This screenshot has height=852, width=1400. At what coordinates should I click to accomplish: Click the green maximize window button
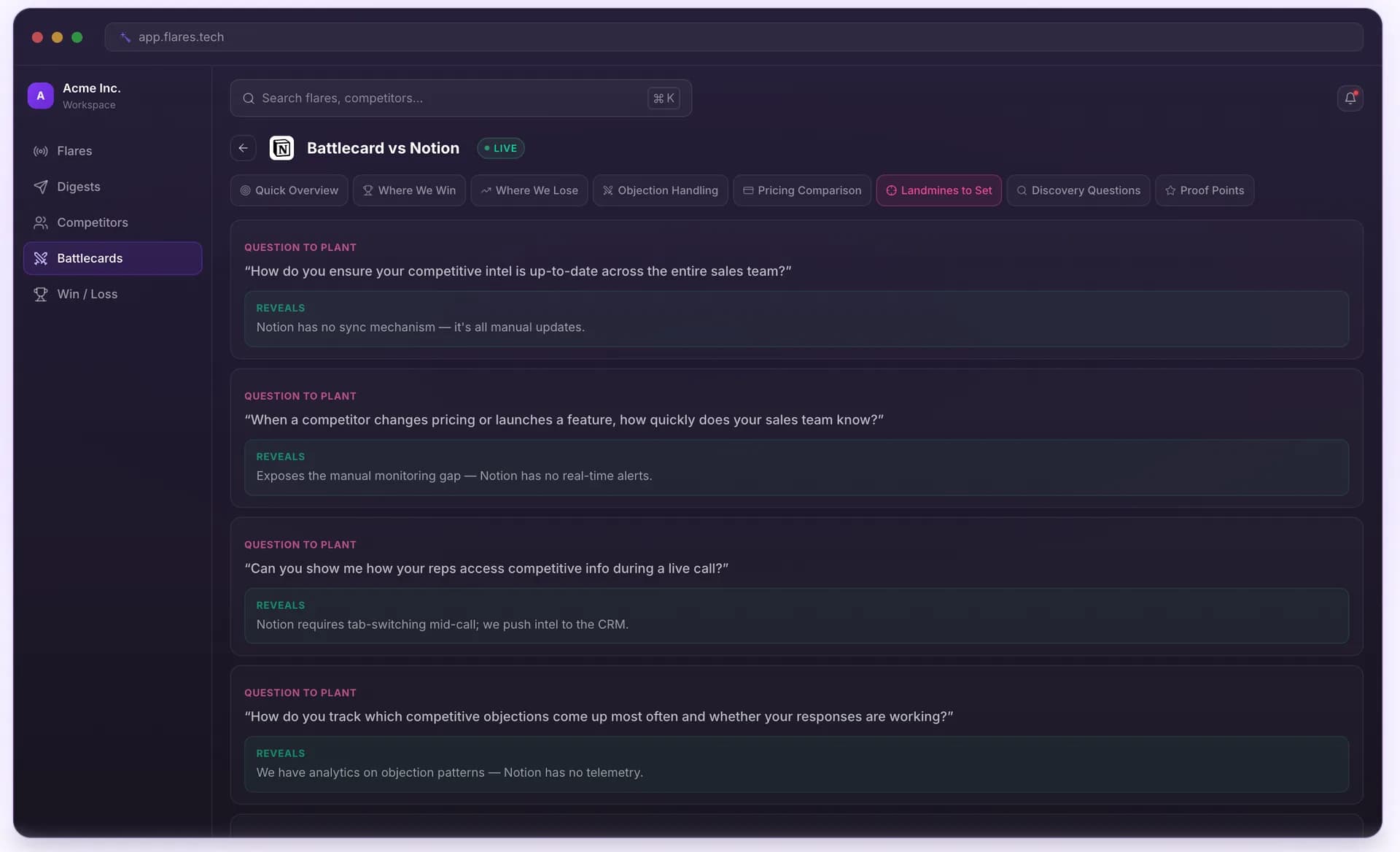(77, 37)
